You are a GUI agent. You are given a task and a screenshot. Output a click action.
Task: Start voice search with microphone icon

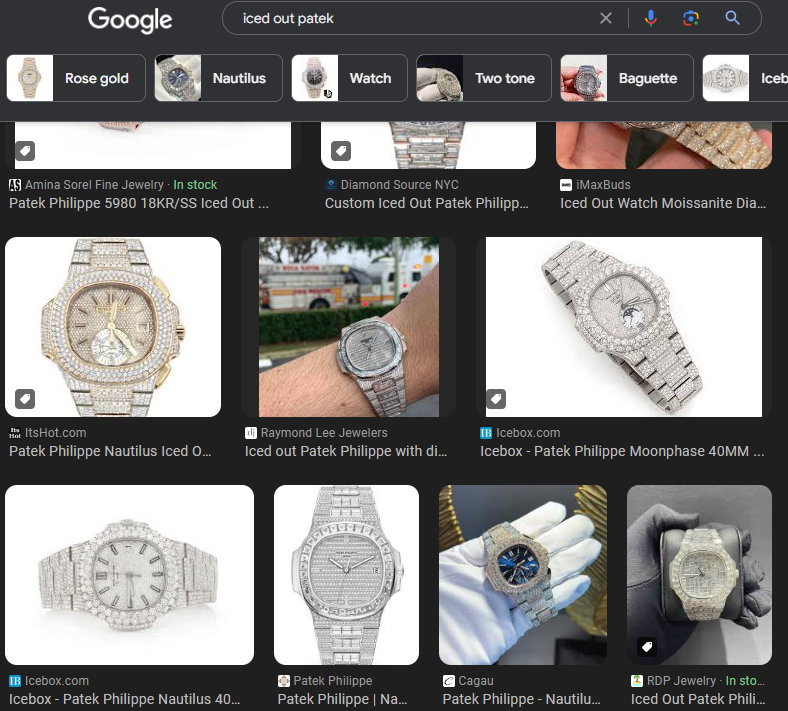(650, 19)
